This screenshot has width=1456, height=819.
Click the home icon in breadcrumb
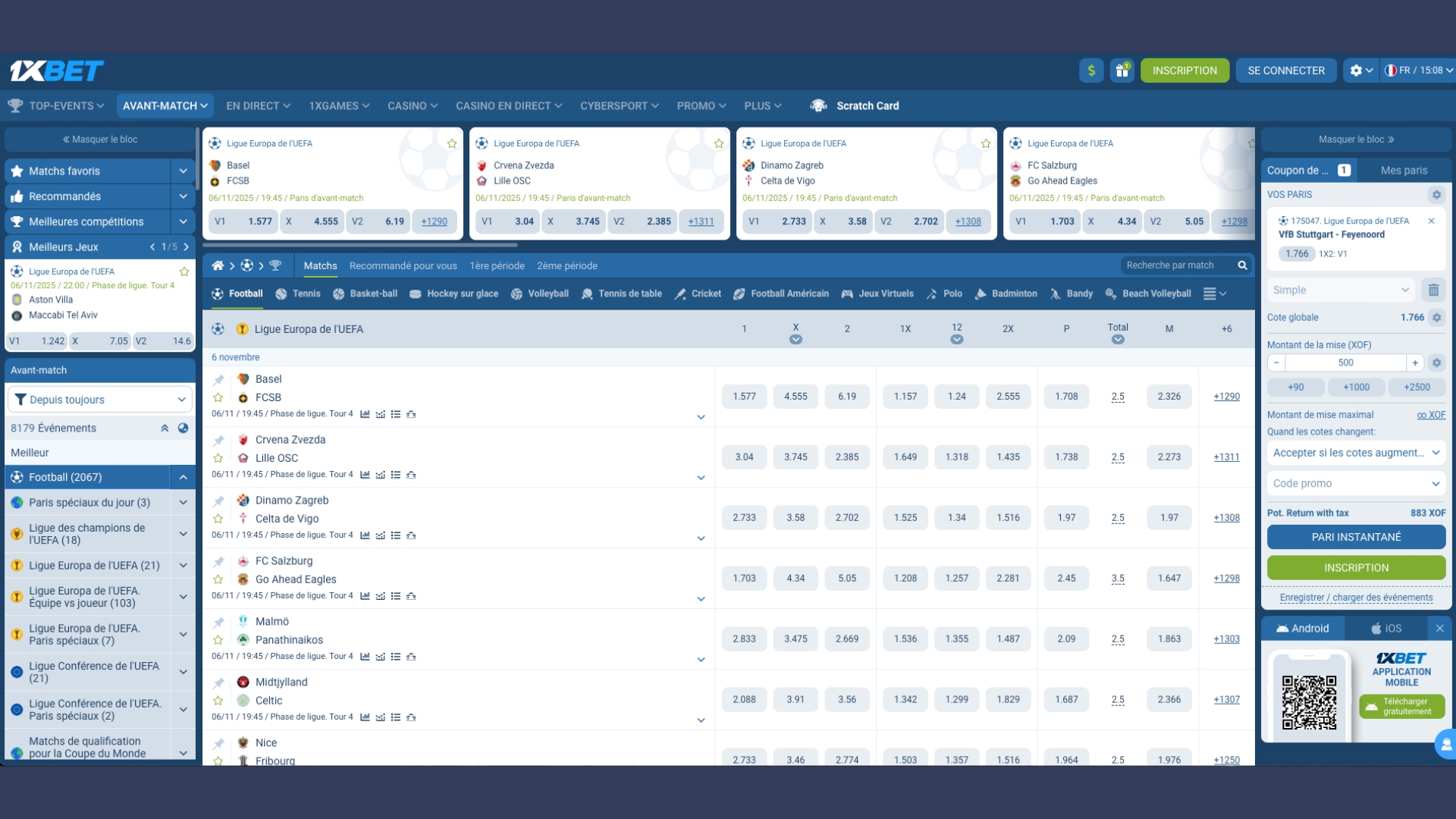point(218,265)
